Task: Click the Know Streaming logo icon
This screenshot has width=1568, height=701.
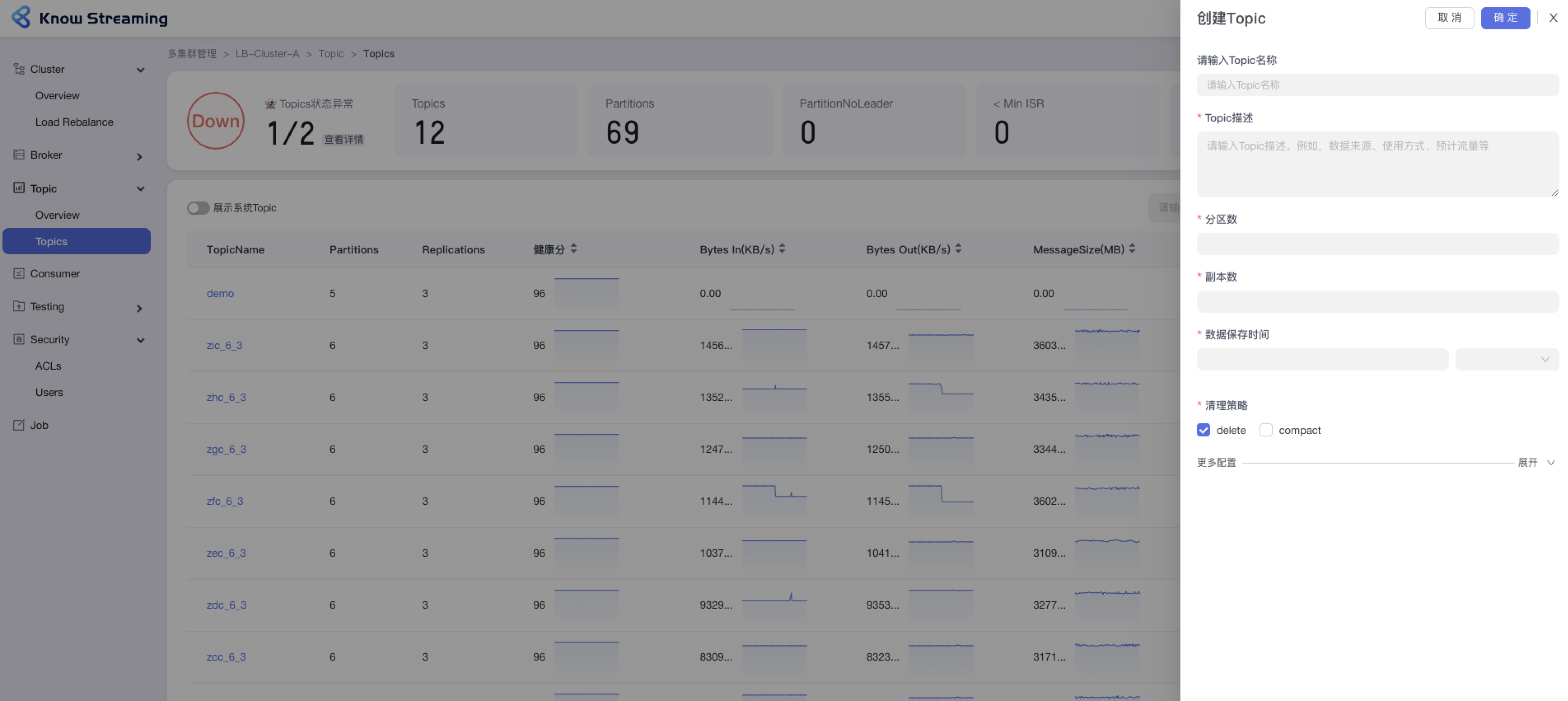Action: point(21,17)
